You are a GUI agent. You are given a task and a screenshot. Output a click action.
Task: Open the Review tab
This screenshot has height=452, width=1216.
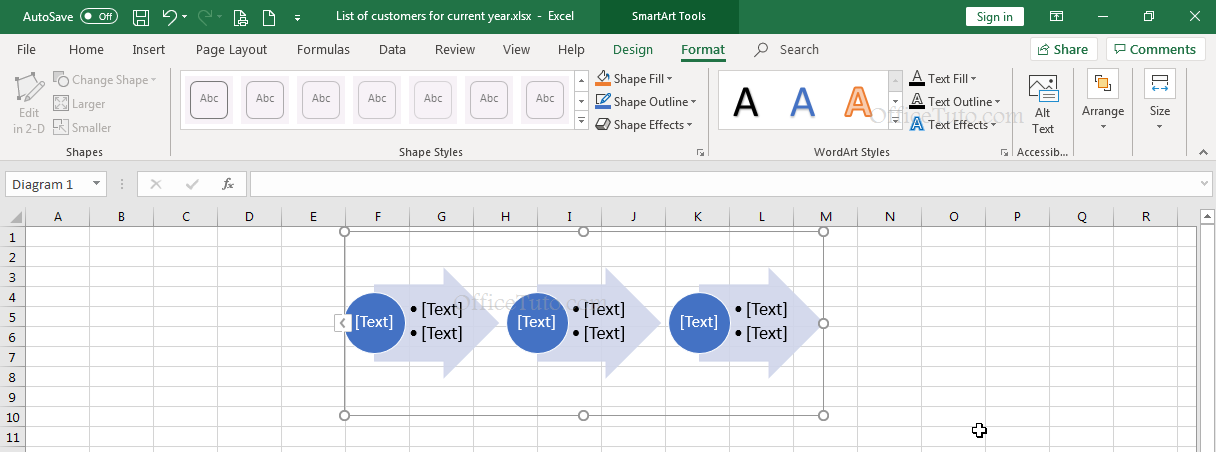(x=455, y=49)
